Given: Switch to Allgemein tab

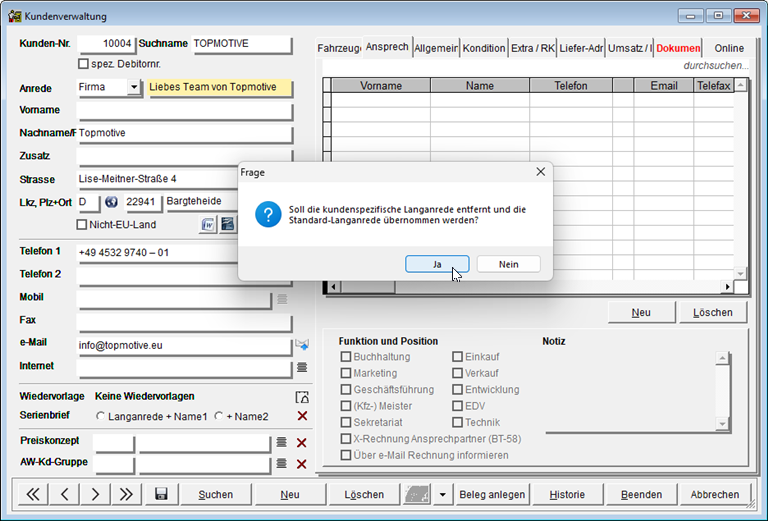Looking at the screenshot, I should (x=436, y=48).
